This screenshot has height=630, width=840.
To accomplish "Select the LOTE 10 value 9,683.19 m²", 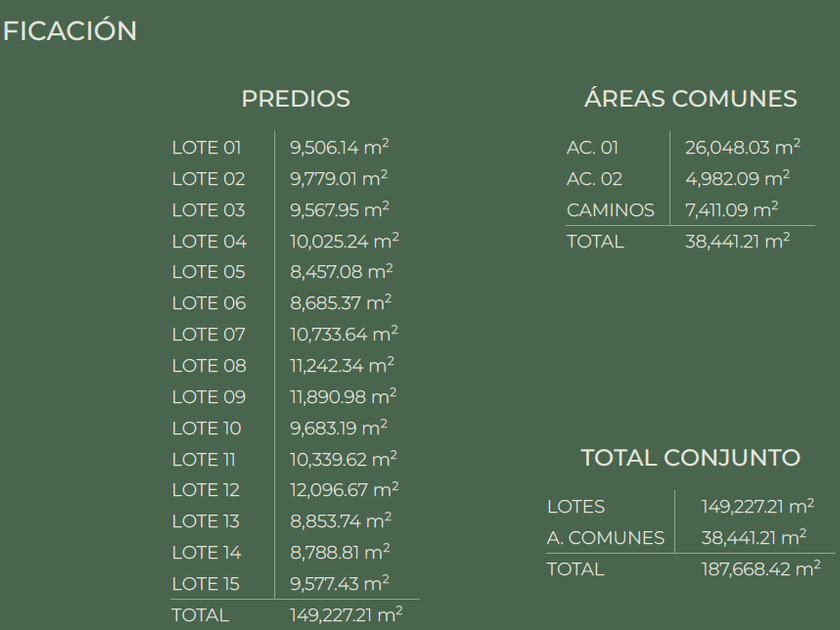I will (x=339, y=428).
